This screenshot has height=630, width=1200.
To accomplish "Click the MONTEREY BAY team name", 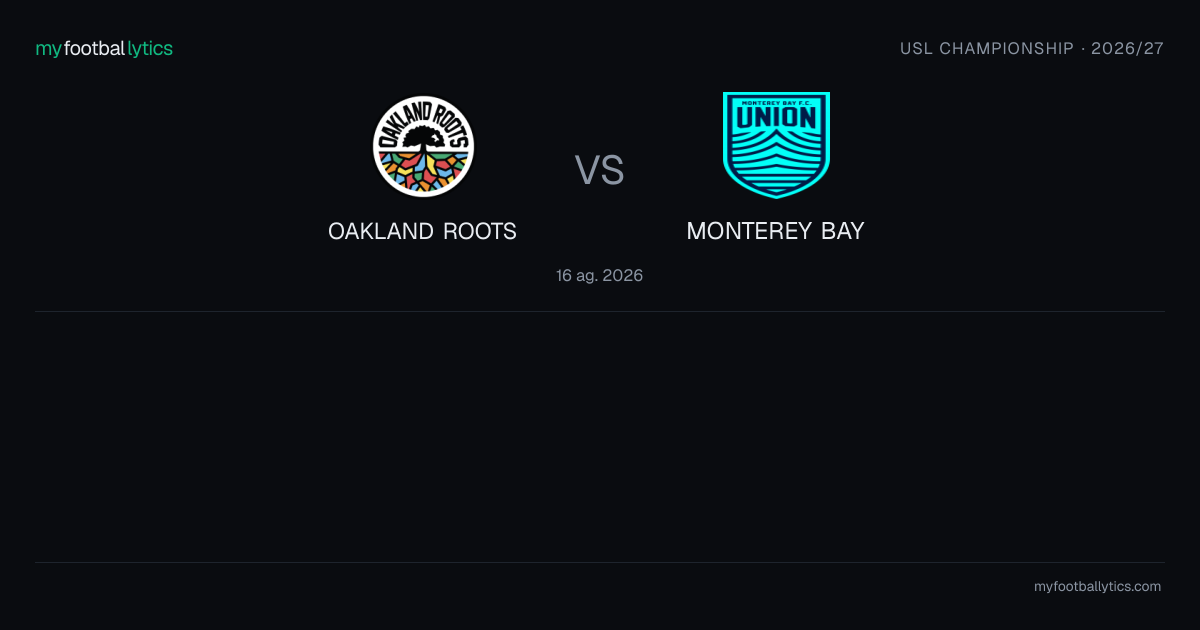I will coord(776,231).
